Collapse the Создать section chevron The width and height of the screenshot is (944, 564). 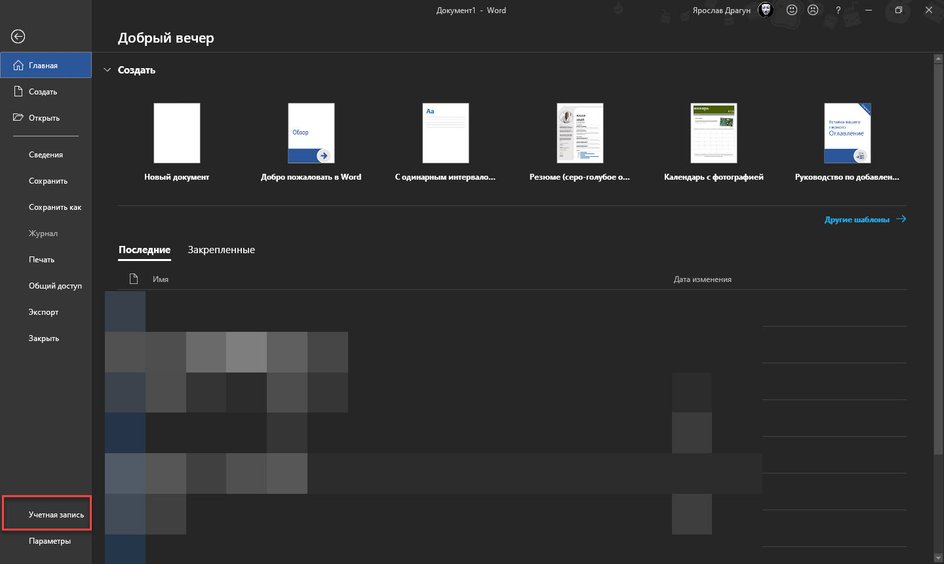(x=107, y=70)
